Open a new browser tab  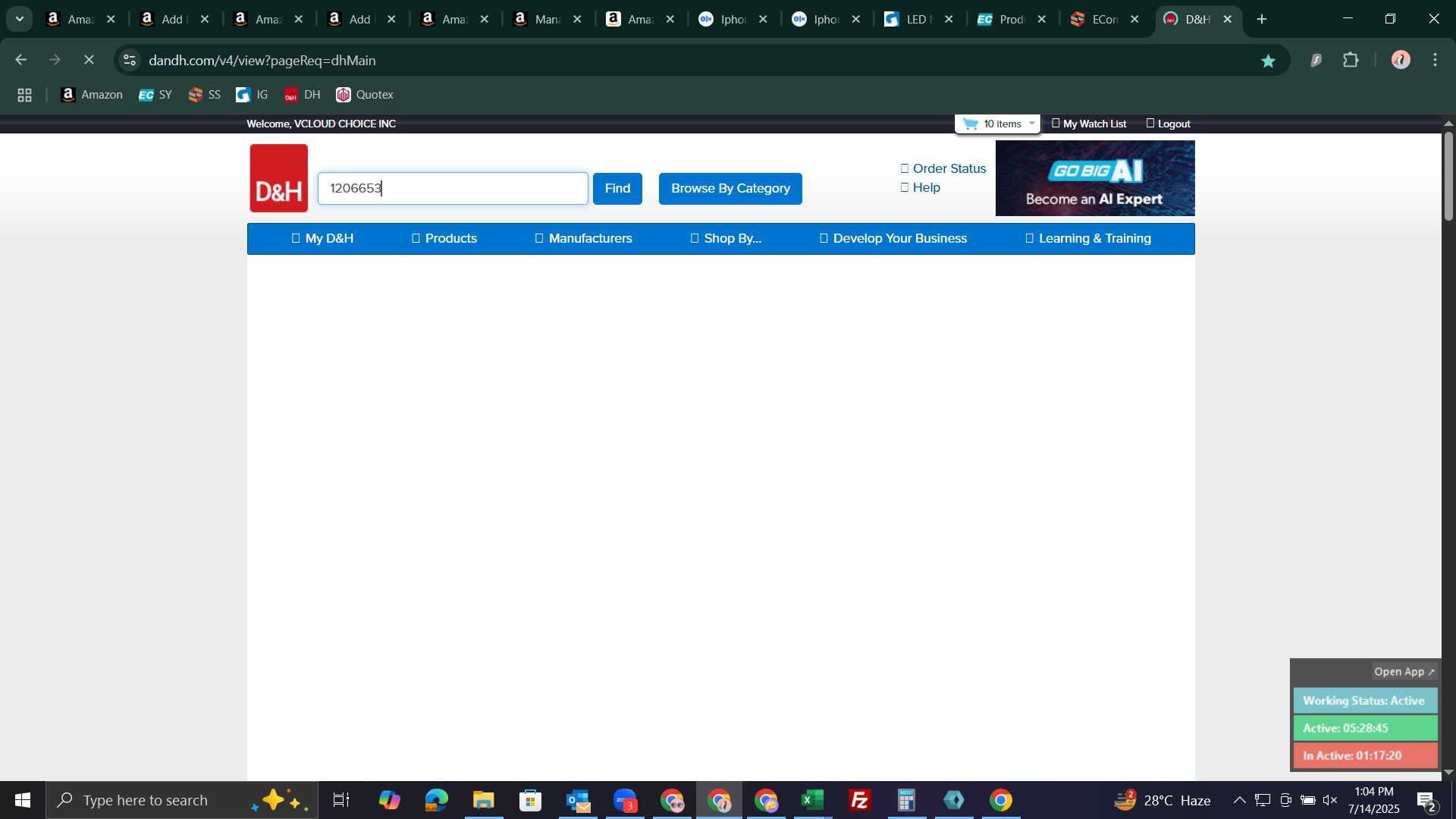[x=1262, y=19]
